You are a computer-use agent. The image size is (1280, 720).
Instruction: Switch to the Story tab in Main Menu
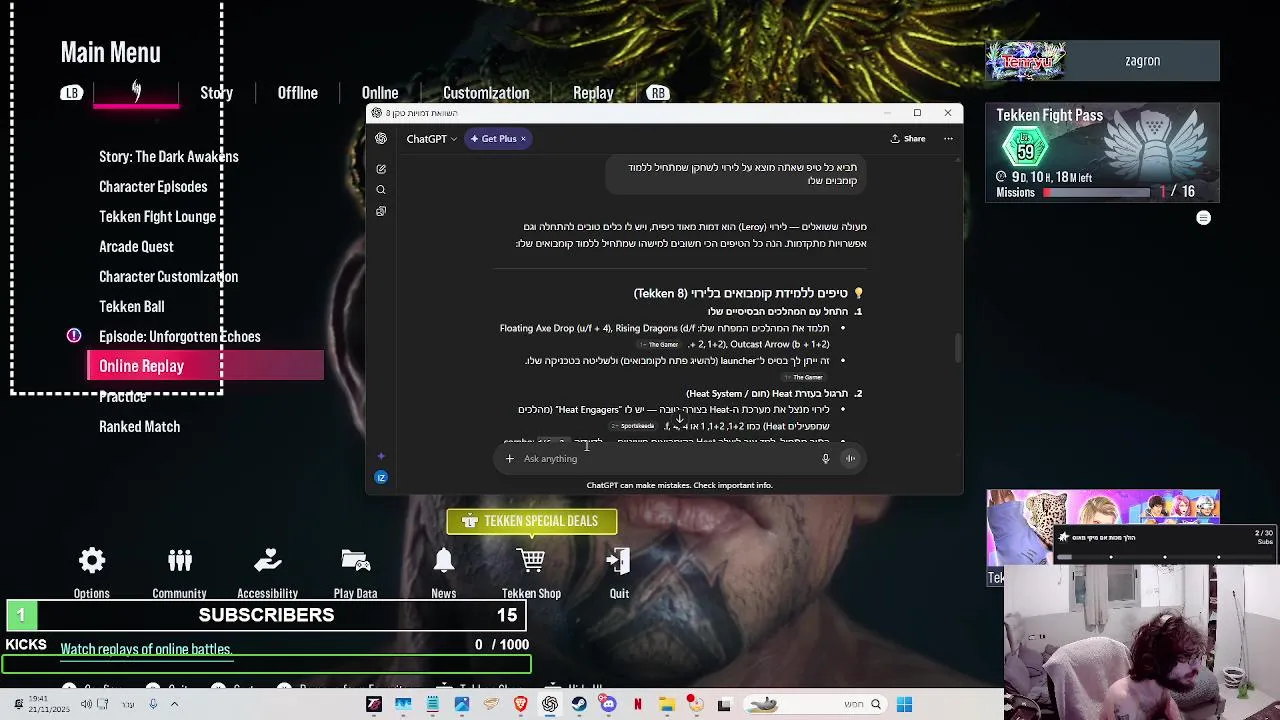pyautogui.click(x=216, y=93)
